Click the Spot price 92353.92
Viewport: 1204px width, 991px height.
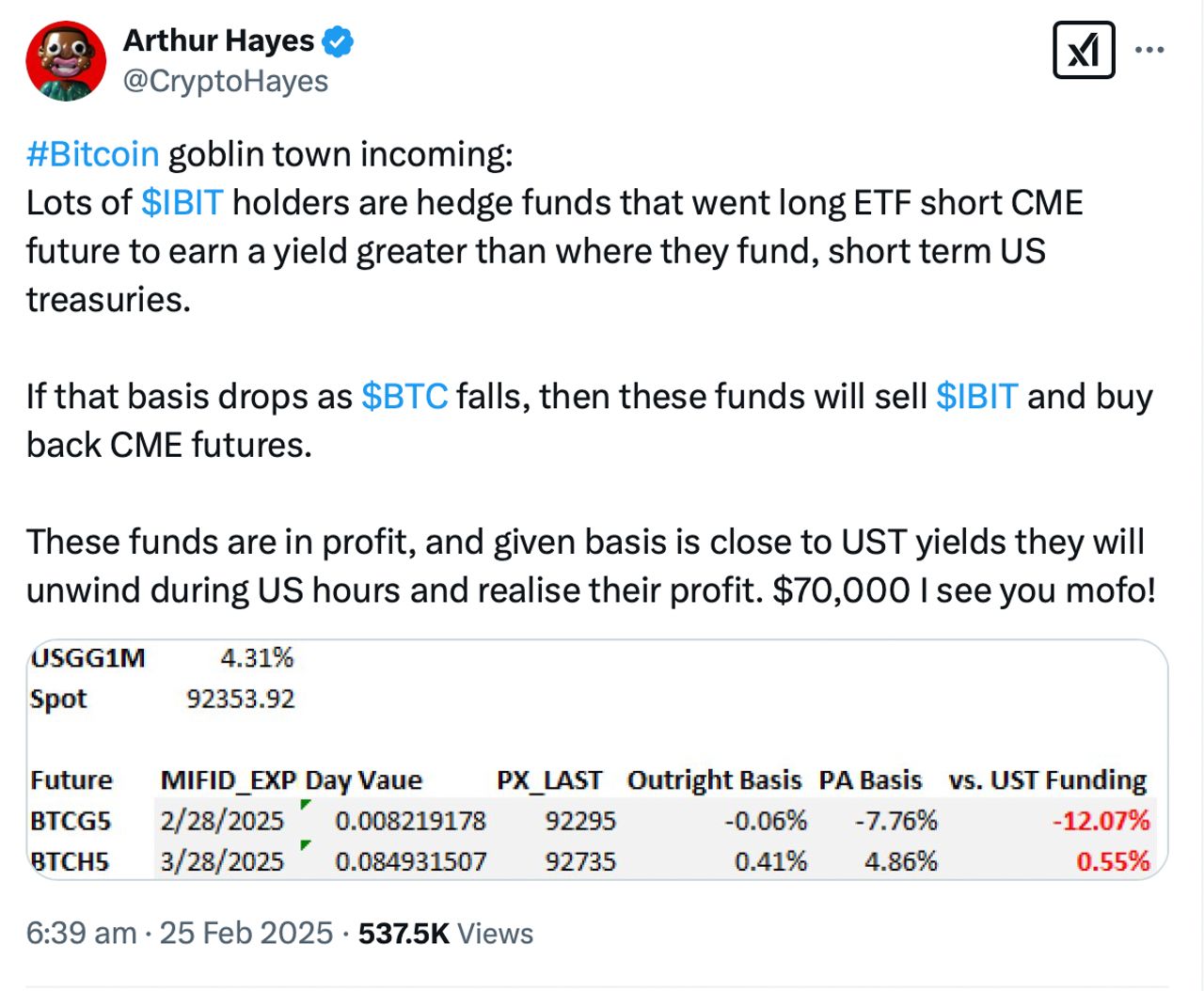tap(241, 699)
